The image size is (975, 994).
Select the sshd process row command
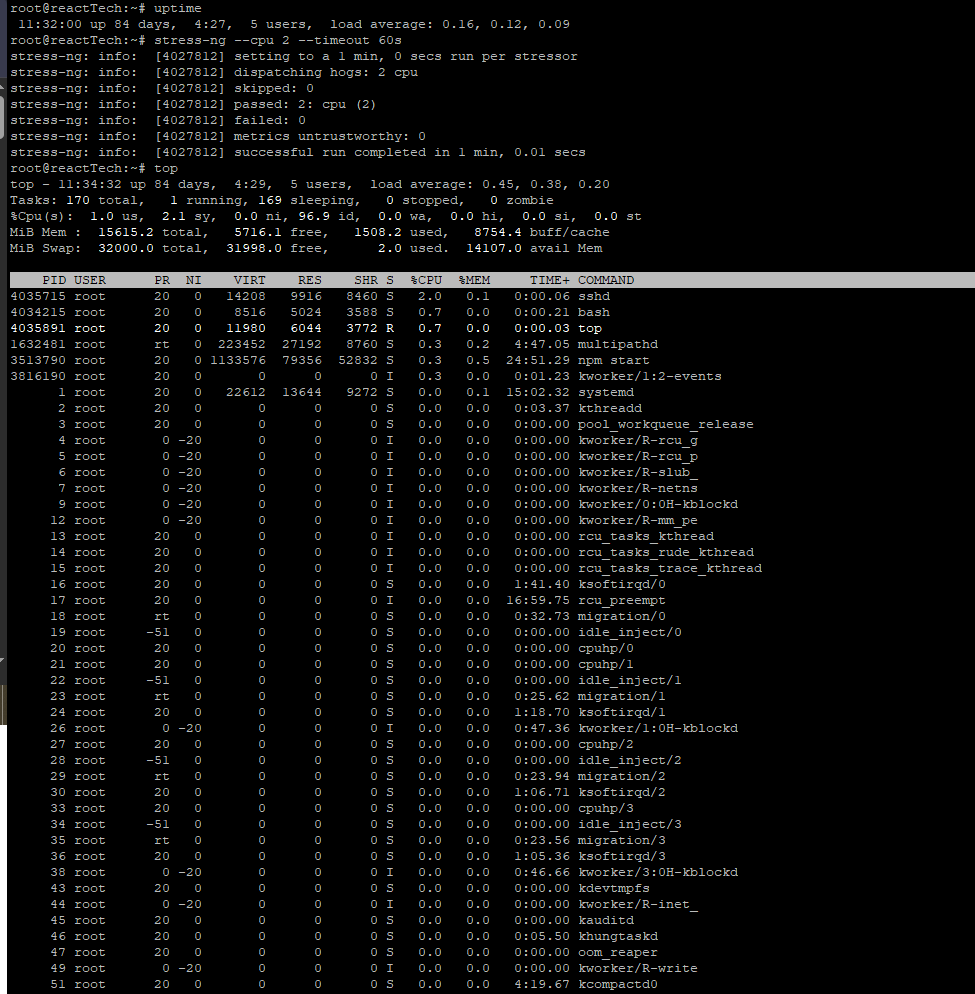coord(594,296)
